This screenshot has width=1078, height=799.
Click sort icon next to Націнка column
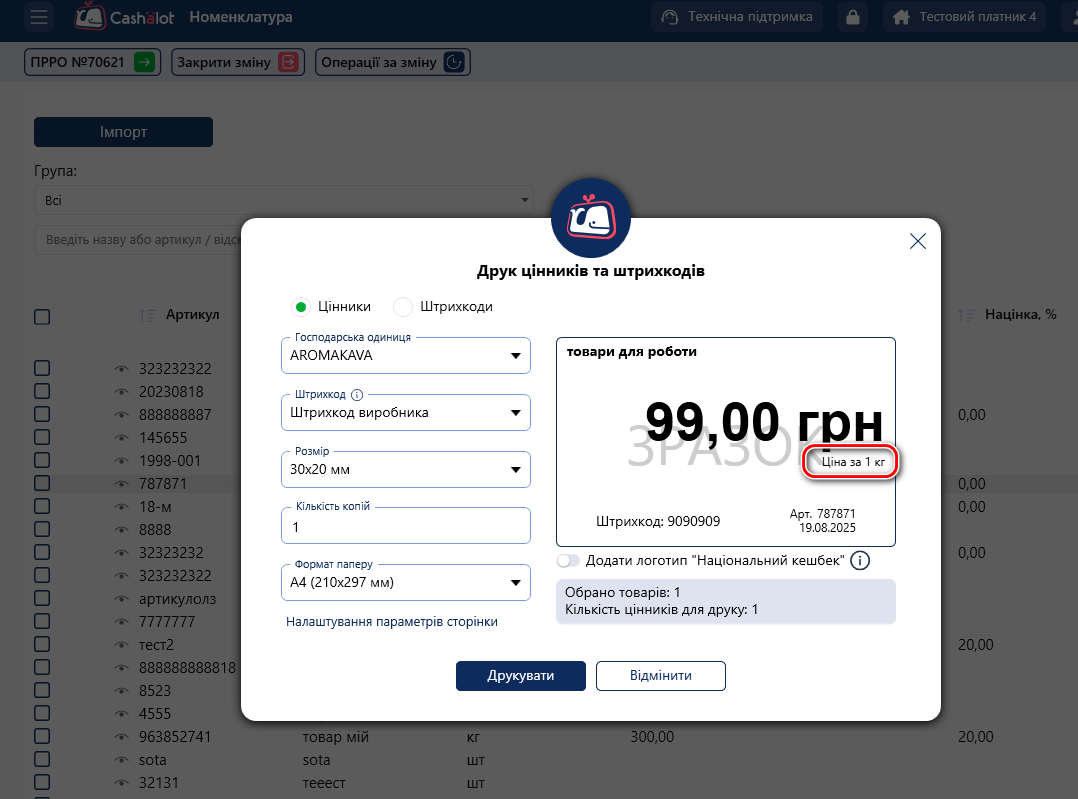[x=966, y=315]
